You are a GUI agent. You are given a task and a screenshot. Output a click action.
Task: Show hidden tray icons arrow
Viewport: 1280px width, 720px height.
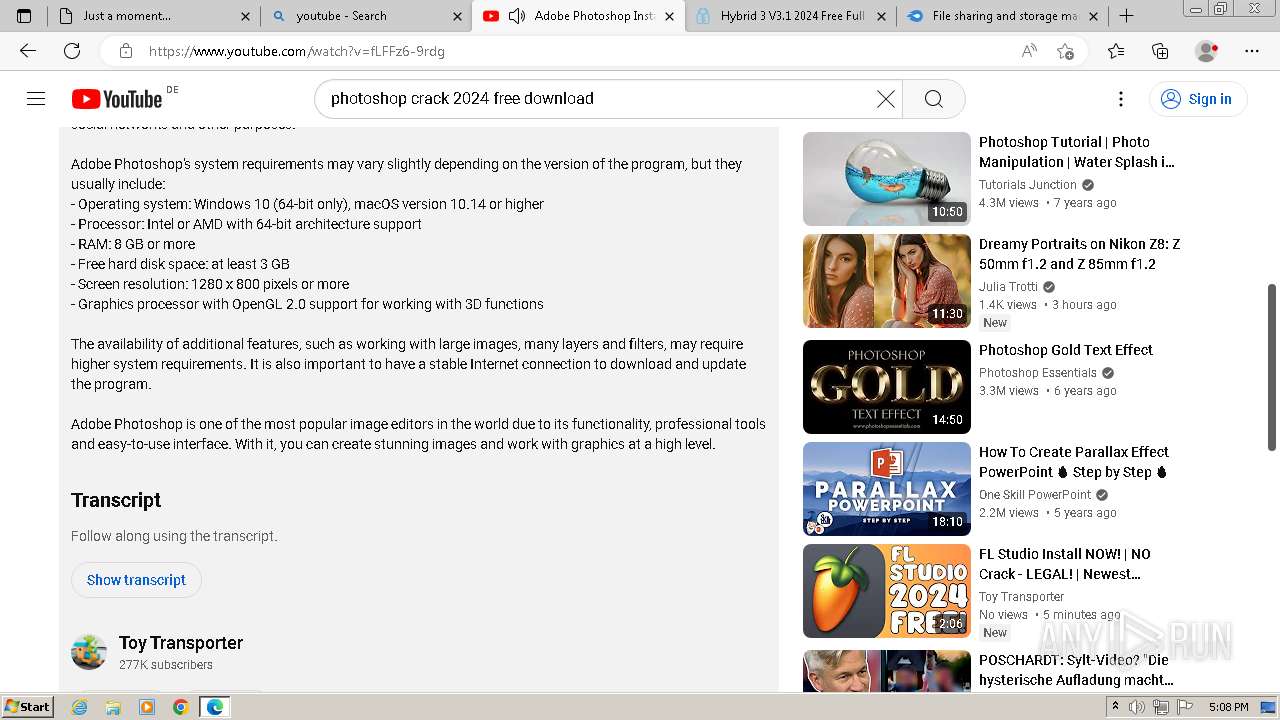pos(1115,707)
